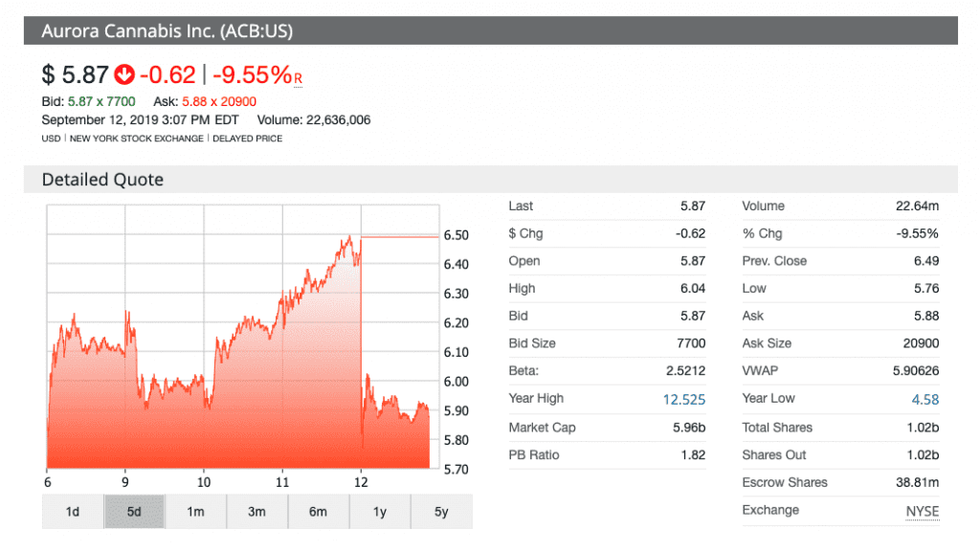Click the date 12 marker on chart axis
This screenshot has height=547, width=980.
[x=360, y=480]
